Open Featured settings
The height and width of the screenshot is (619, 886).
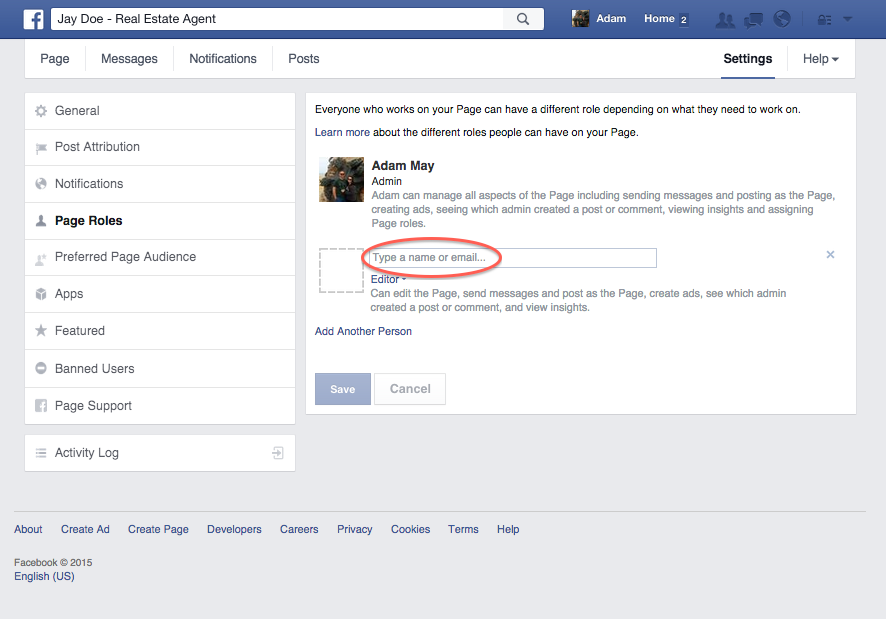click(160, 331)
